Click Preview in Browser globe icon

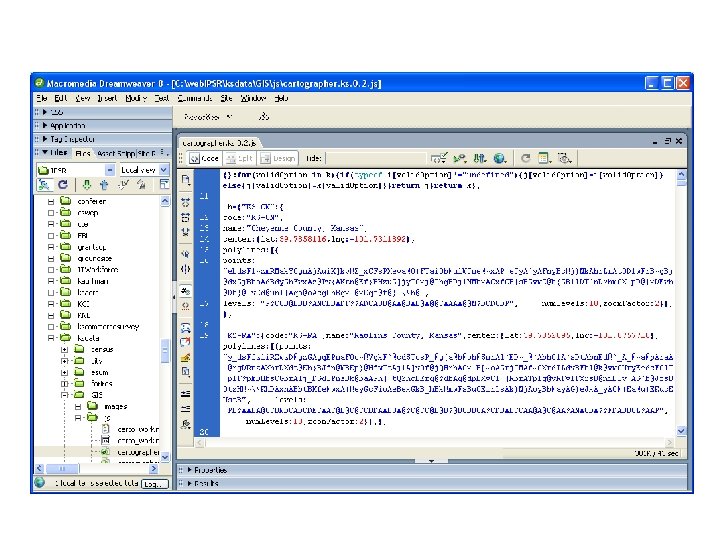500,158
